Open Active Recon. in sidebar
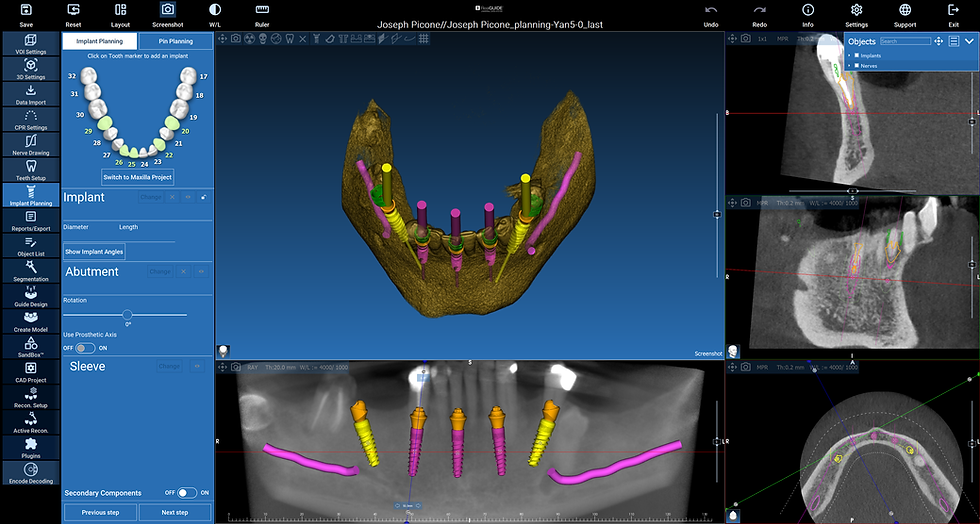Image resolution: width=980 pixels, height=524 pixels. tap(31, 423)
